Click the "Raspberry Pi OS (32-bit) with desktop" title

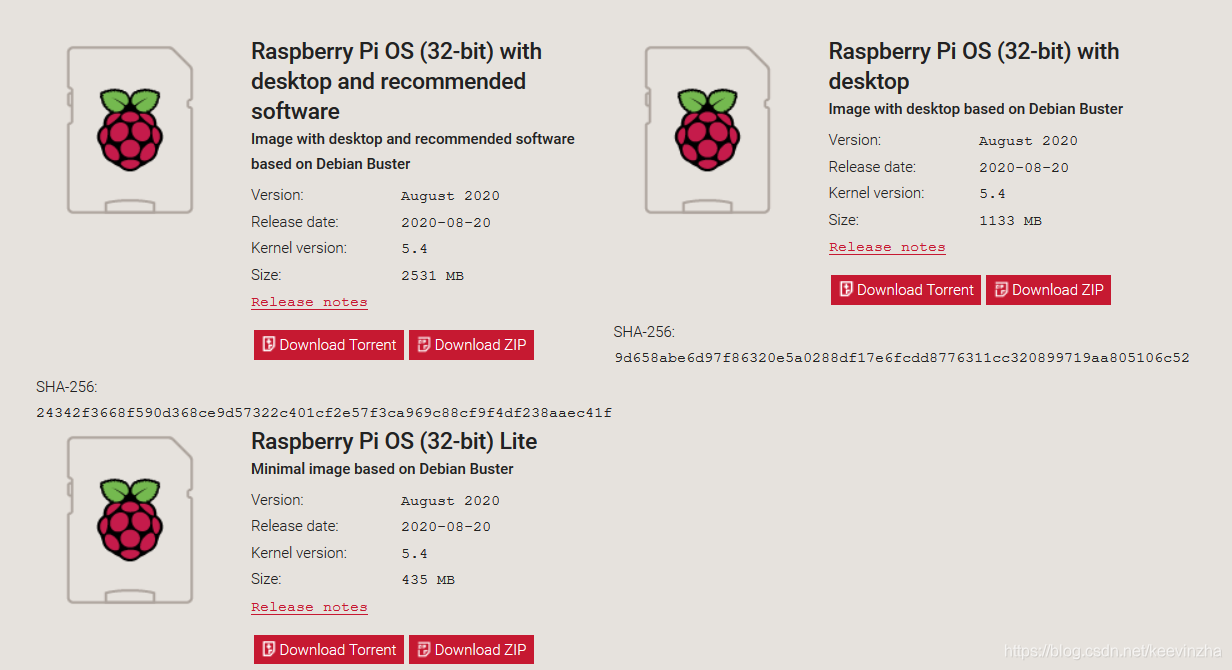[973, 66]
